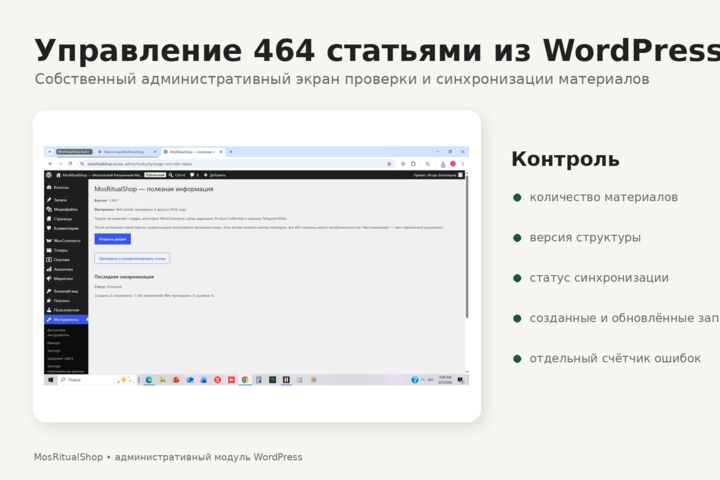
Task: Click the blue Открыть раздел button
Action: tap(112, 239)
